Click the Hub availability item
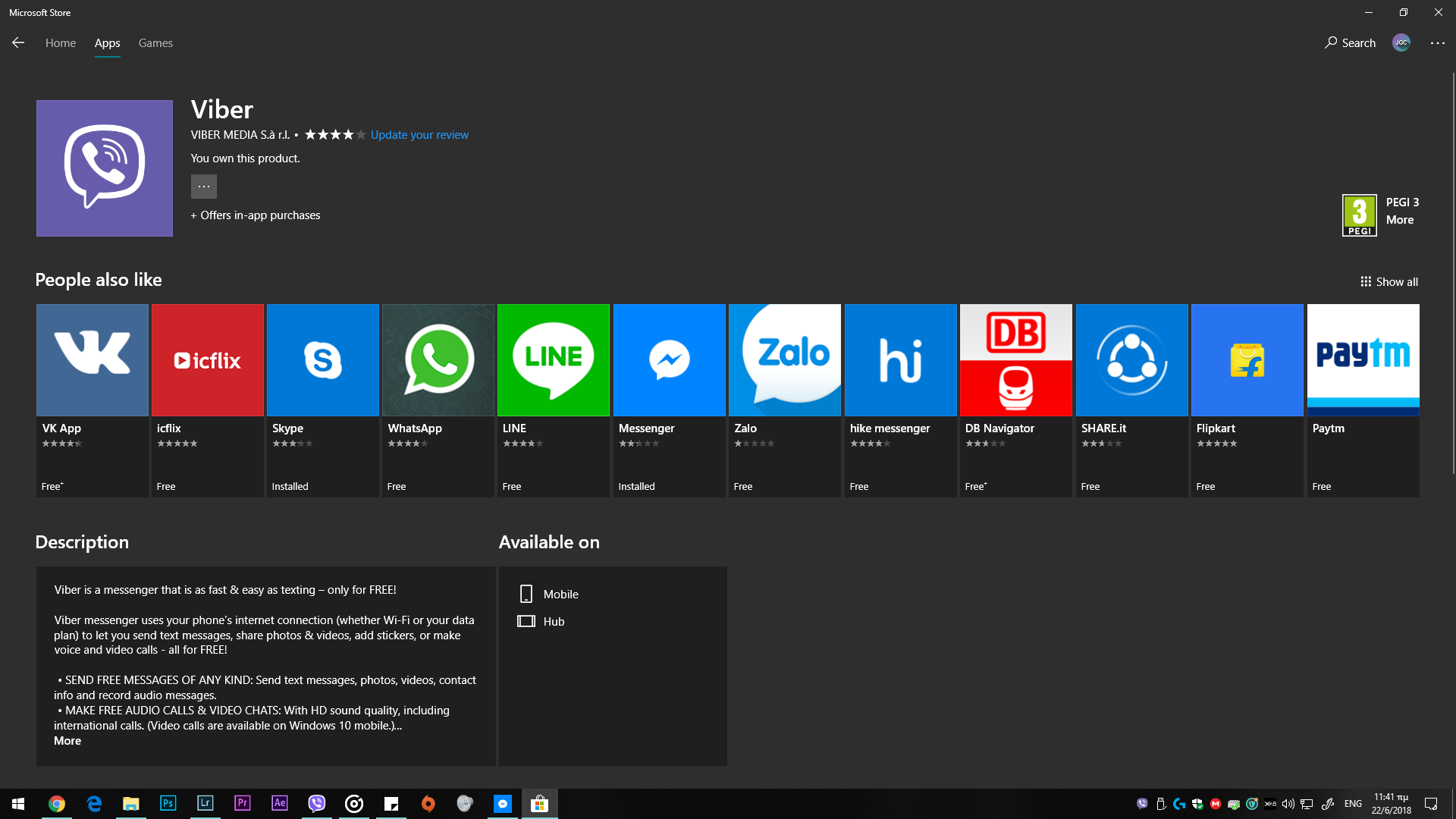The image size is (1456, 819). point(541,622)
